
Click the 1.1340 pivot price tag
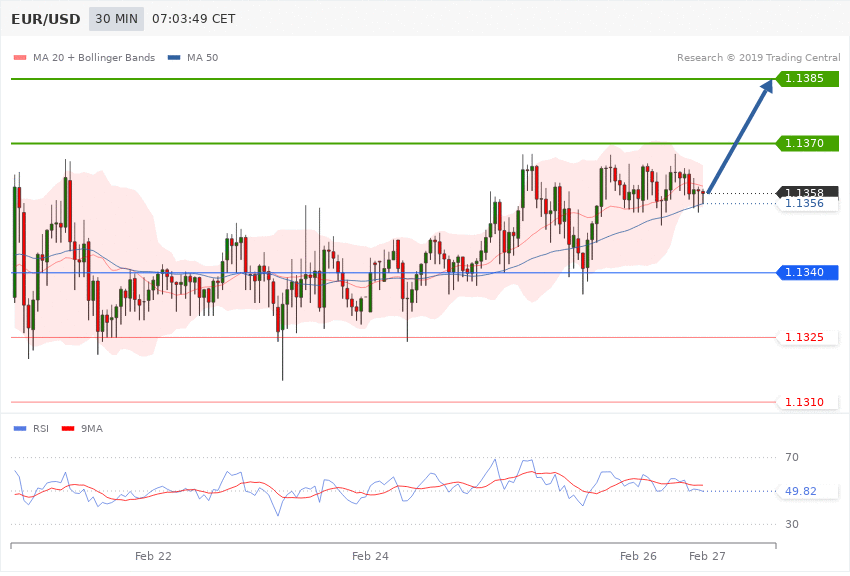[808, 272]
